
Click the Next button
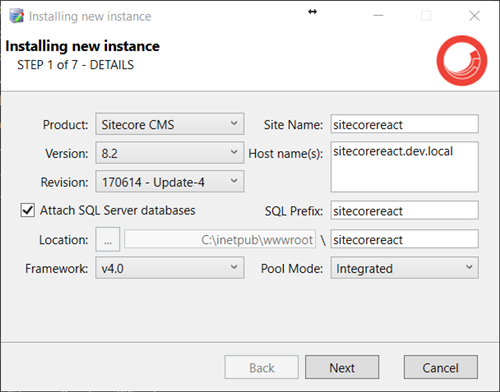342,367
